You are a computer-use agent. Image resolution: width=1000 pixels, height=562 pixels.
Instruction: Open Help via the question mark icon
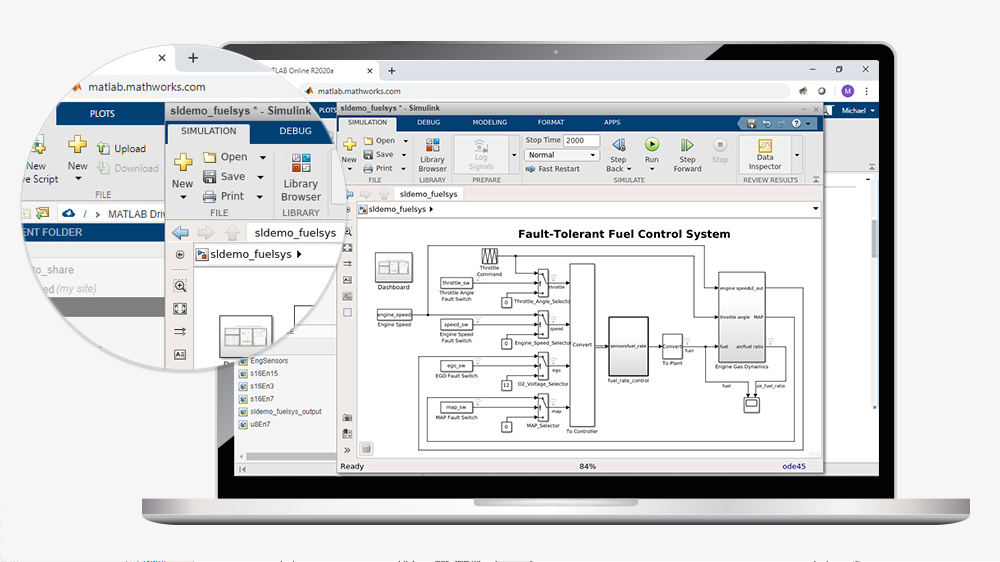[x=796, y=123]
